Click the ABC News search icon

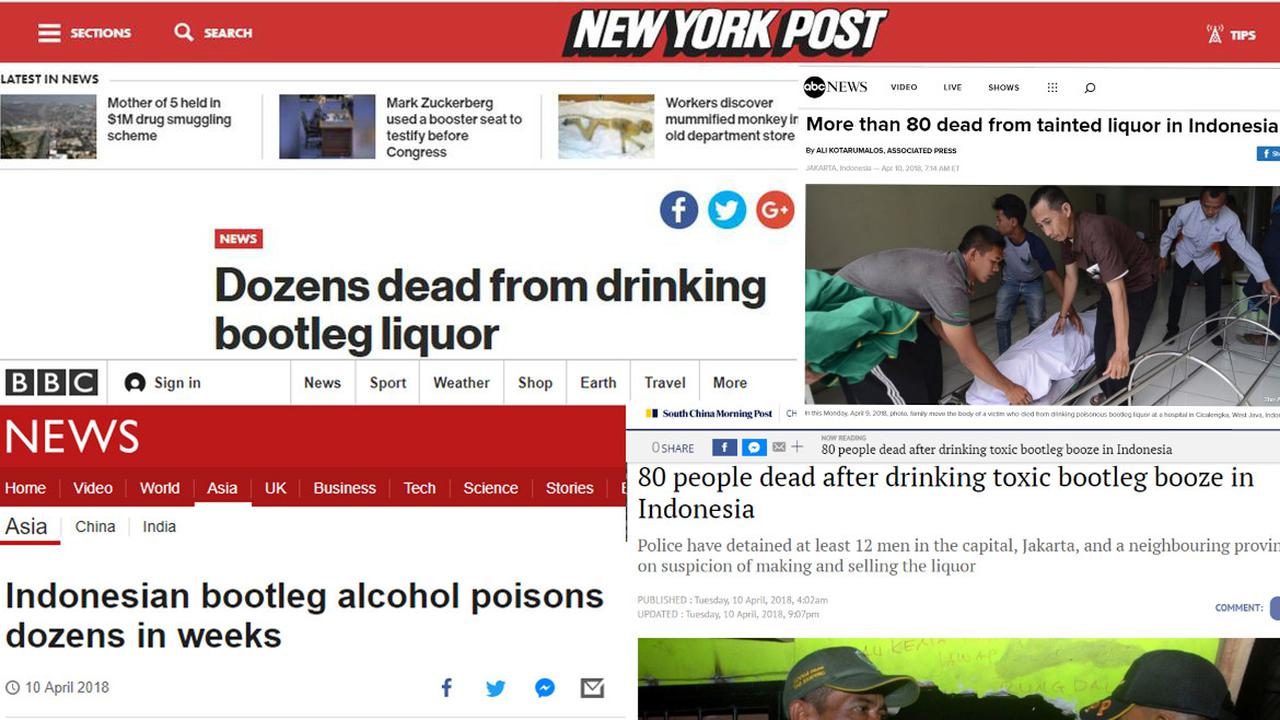[x=1090, y=88]
